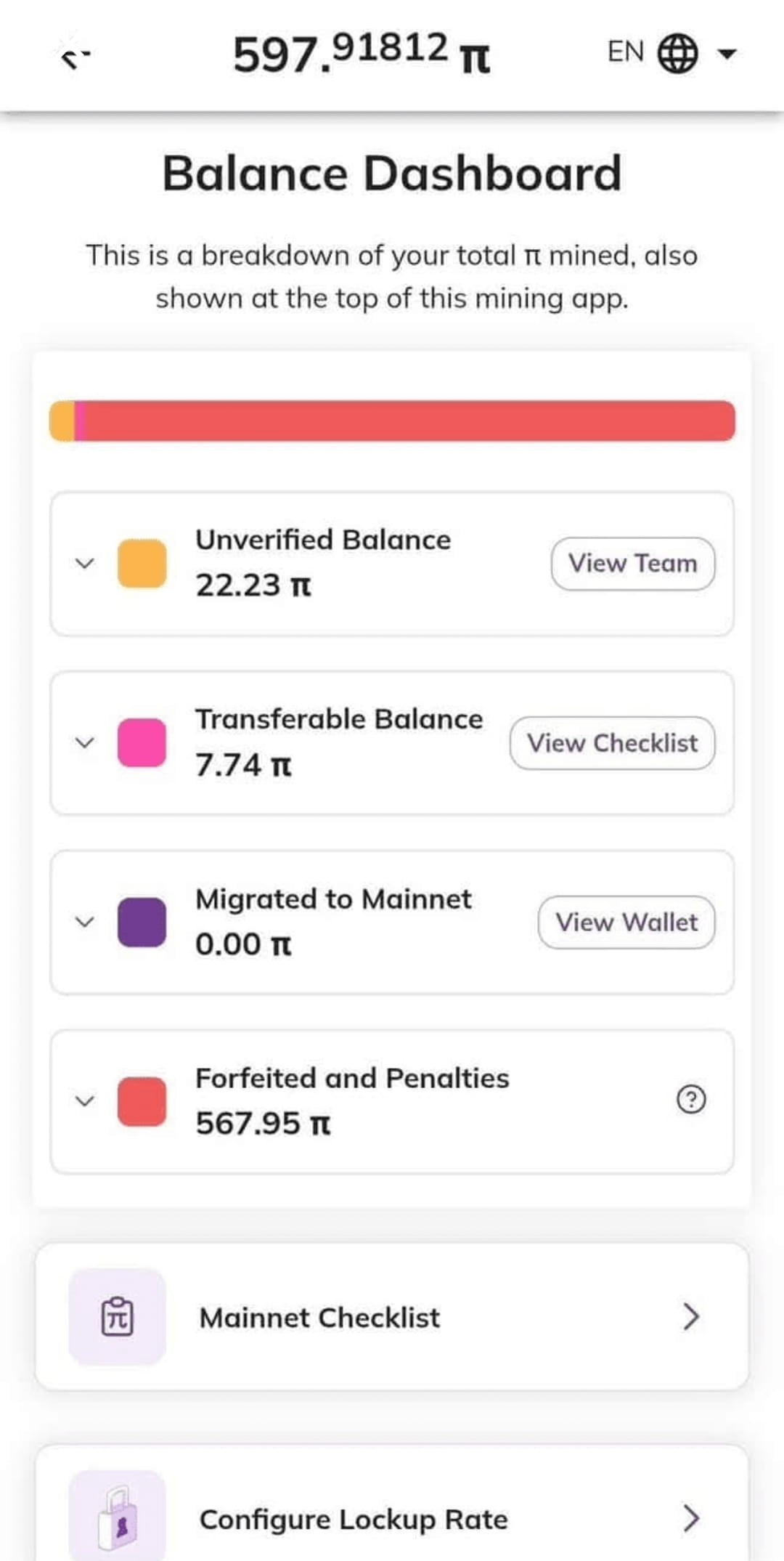Open the Mainnet Checklist menu item
The width and height of the screenshot is (784, 1561).
tap(392, 1316)
